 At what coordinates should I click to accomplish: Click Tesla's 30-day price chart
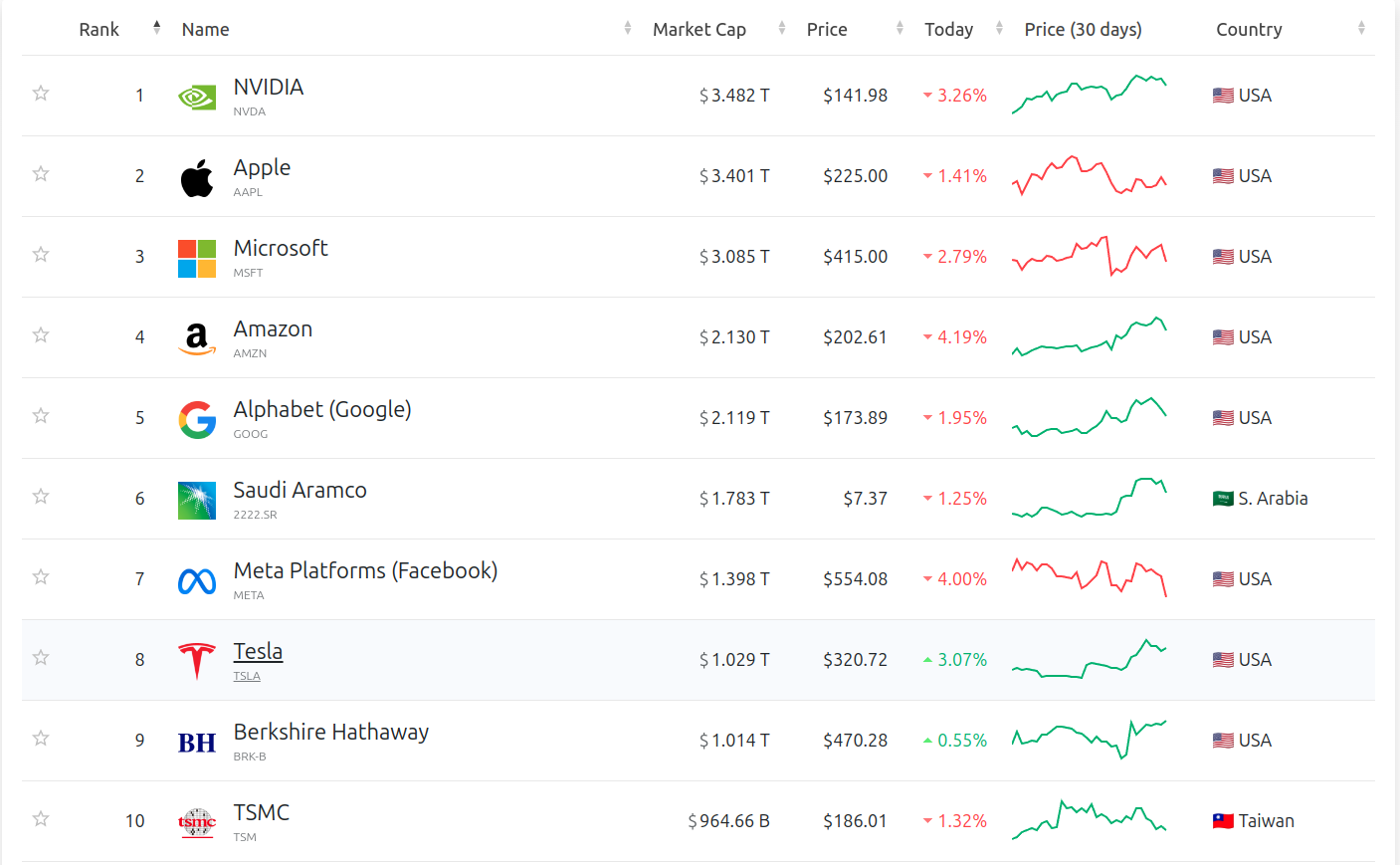click(x=1089, y=659)
